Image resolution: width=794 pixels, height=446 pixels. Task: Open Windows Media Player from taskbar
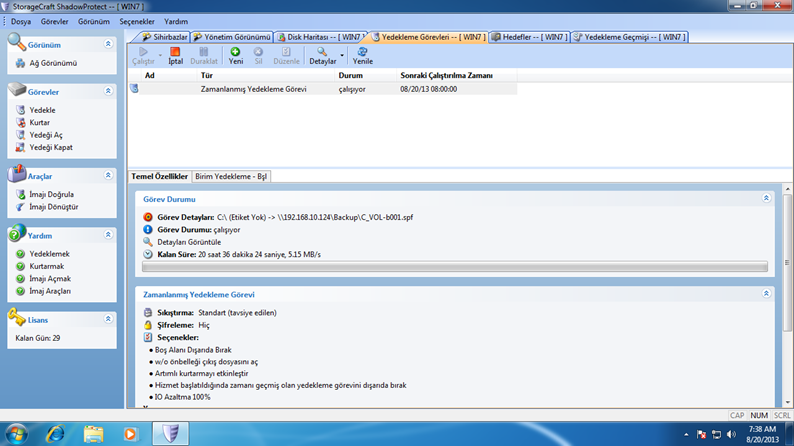point(130,434)
